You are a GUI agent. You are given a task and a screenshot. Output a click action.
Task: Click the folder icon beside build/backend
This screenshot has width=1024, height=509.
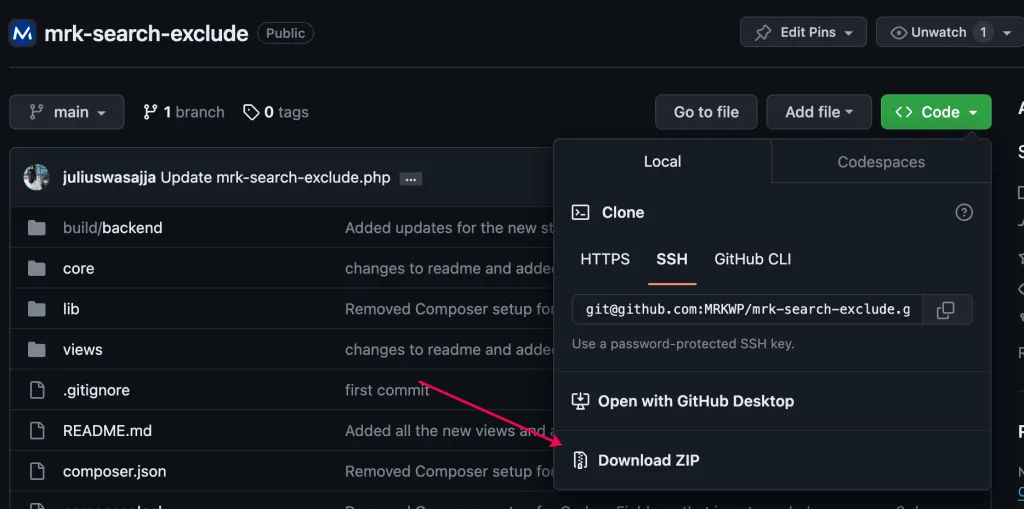click(x=37, y=227)
